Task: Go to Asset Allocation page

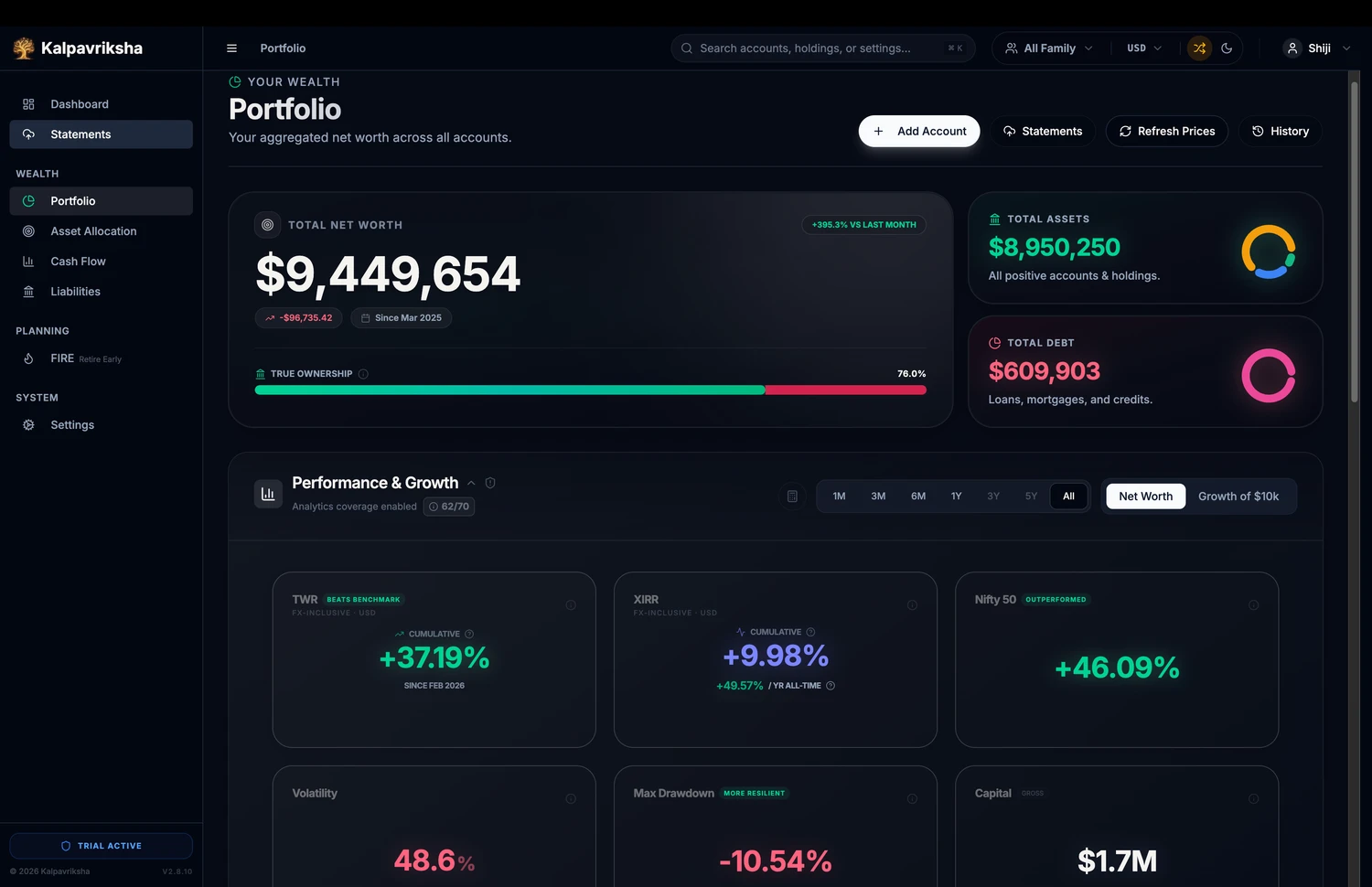Action: pyautogui.click(x=101, y=231)
